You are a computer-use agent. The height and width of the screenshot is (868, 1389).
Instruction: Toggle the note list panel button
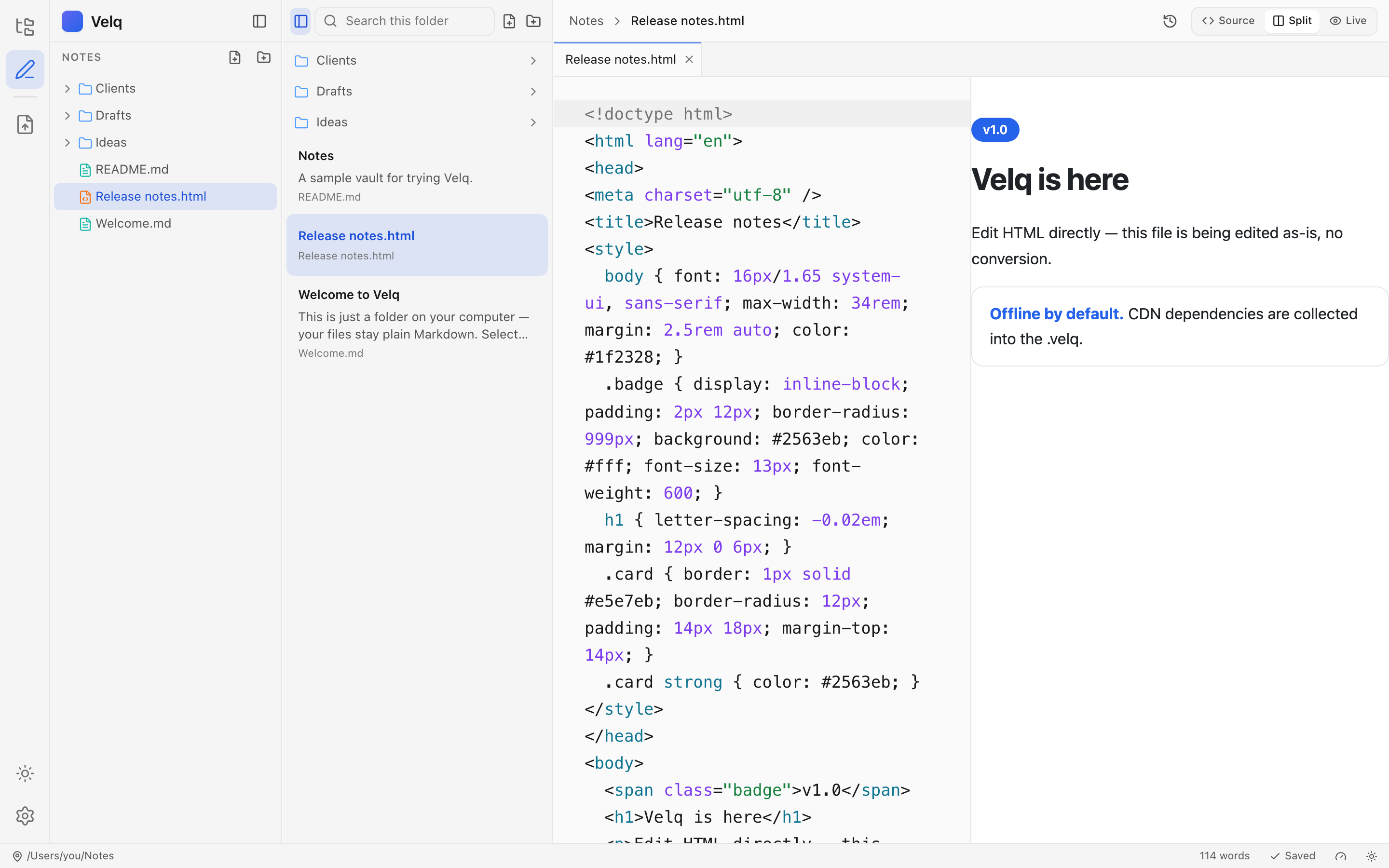click(301, 21)
